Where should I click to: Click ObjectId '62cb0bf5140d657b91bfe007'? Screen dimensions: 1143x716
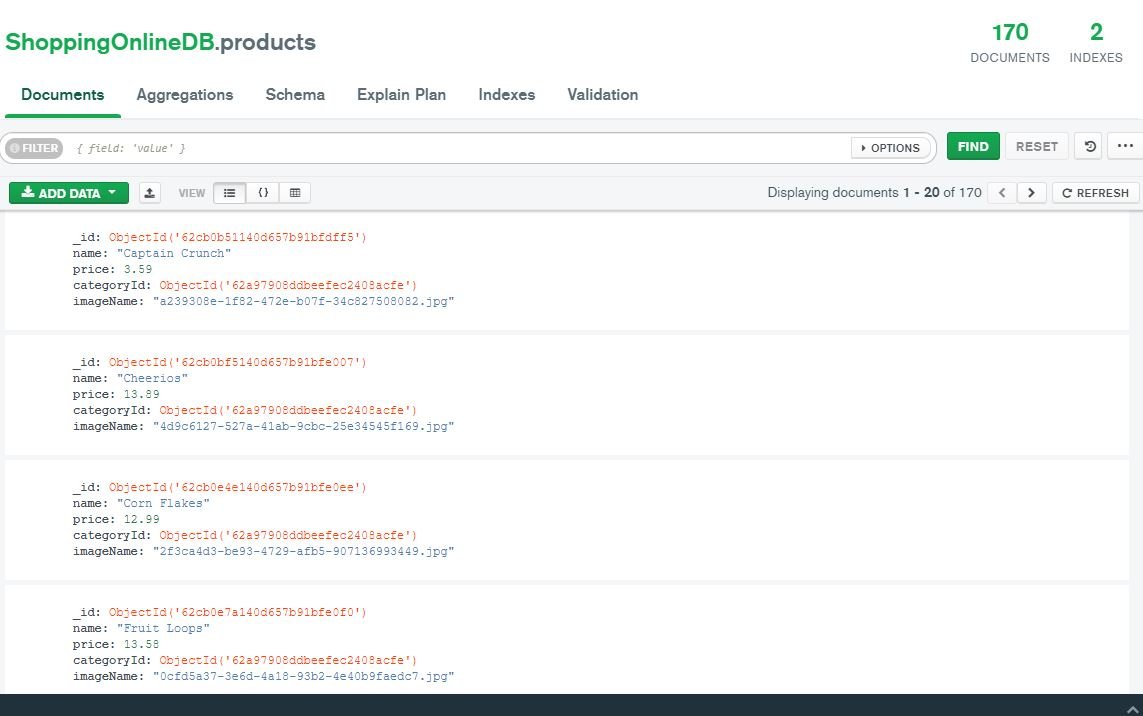pos(238,362)
